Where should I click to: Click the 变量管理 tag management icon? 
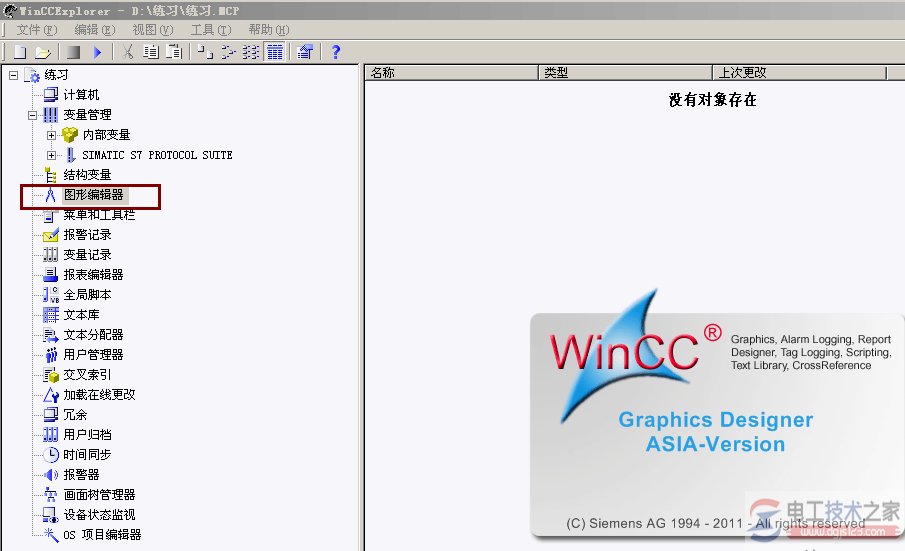[x=51, y=114]
